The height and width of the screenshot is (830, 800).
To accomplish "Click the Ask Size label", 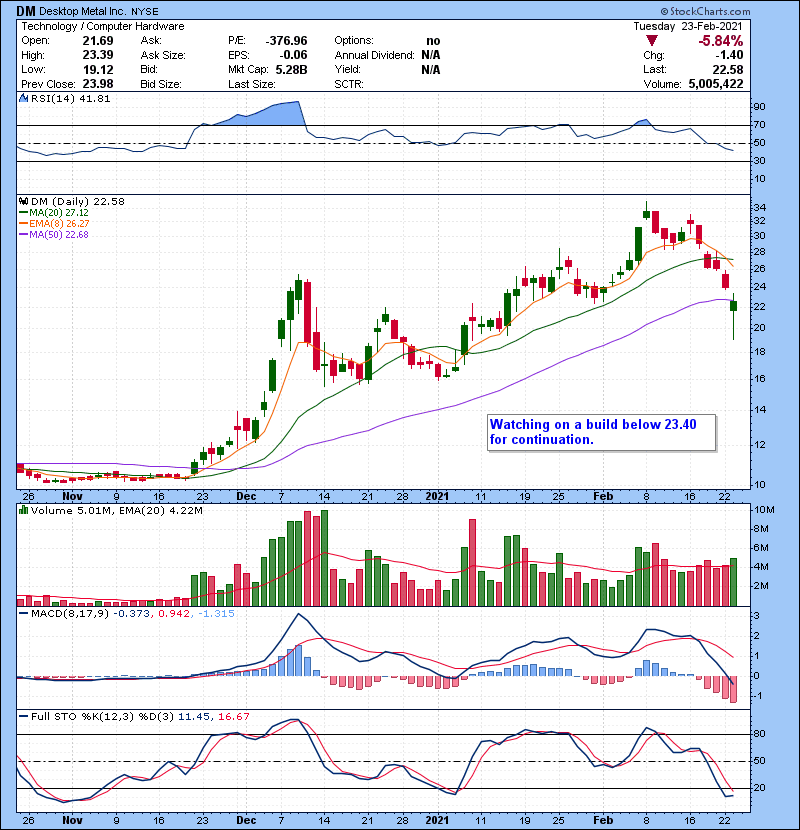I will [x=163, y=55].
